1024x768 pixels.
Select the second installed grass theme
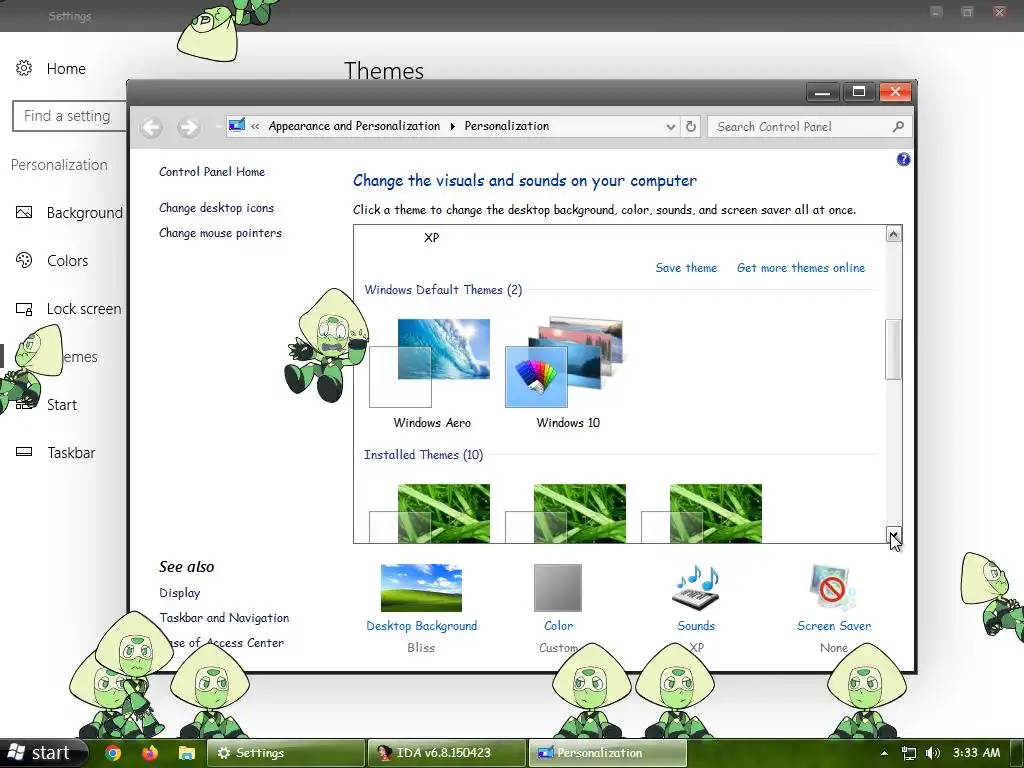pyautogui.click(x=566, y=513)
